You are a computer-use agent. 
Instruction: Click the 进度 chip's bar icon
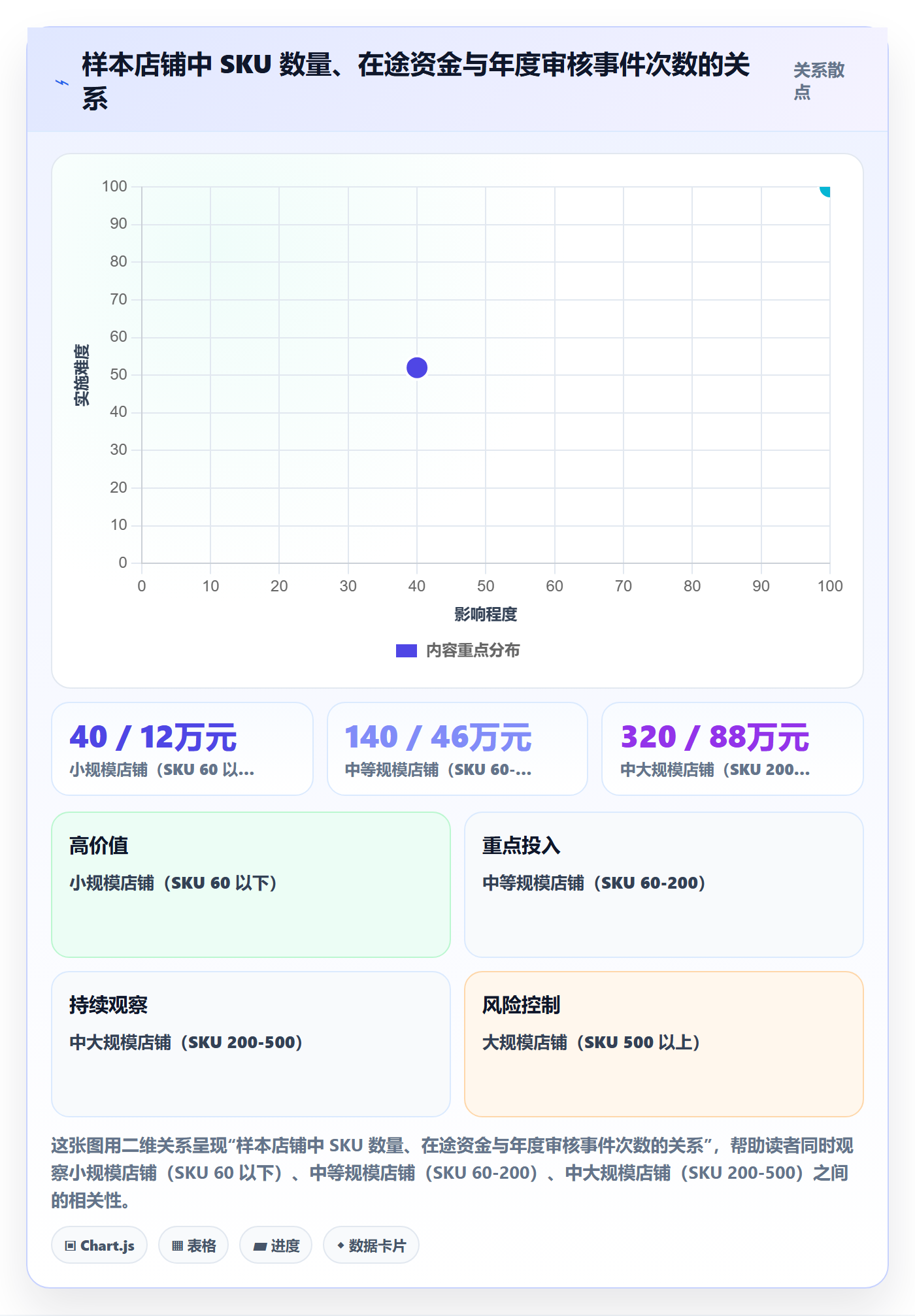coord(260,1246)
